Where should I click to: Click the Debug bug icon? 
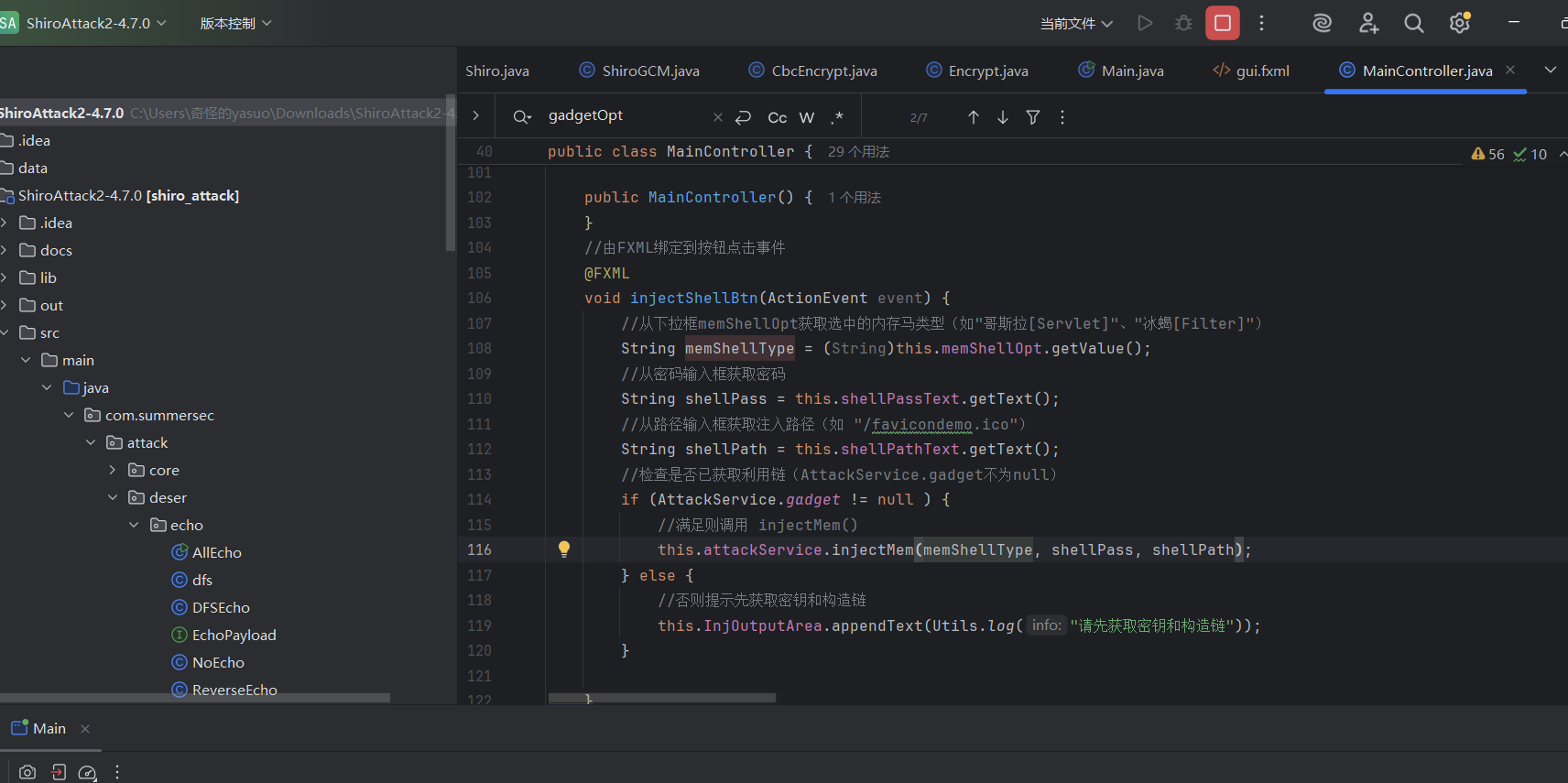1183,24
